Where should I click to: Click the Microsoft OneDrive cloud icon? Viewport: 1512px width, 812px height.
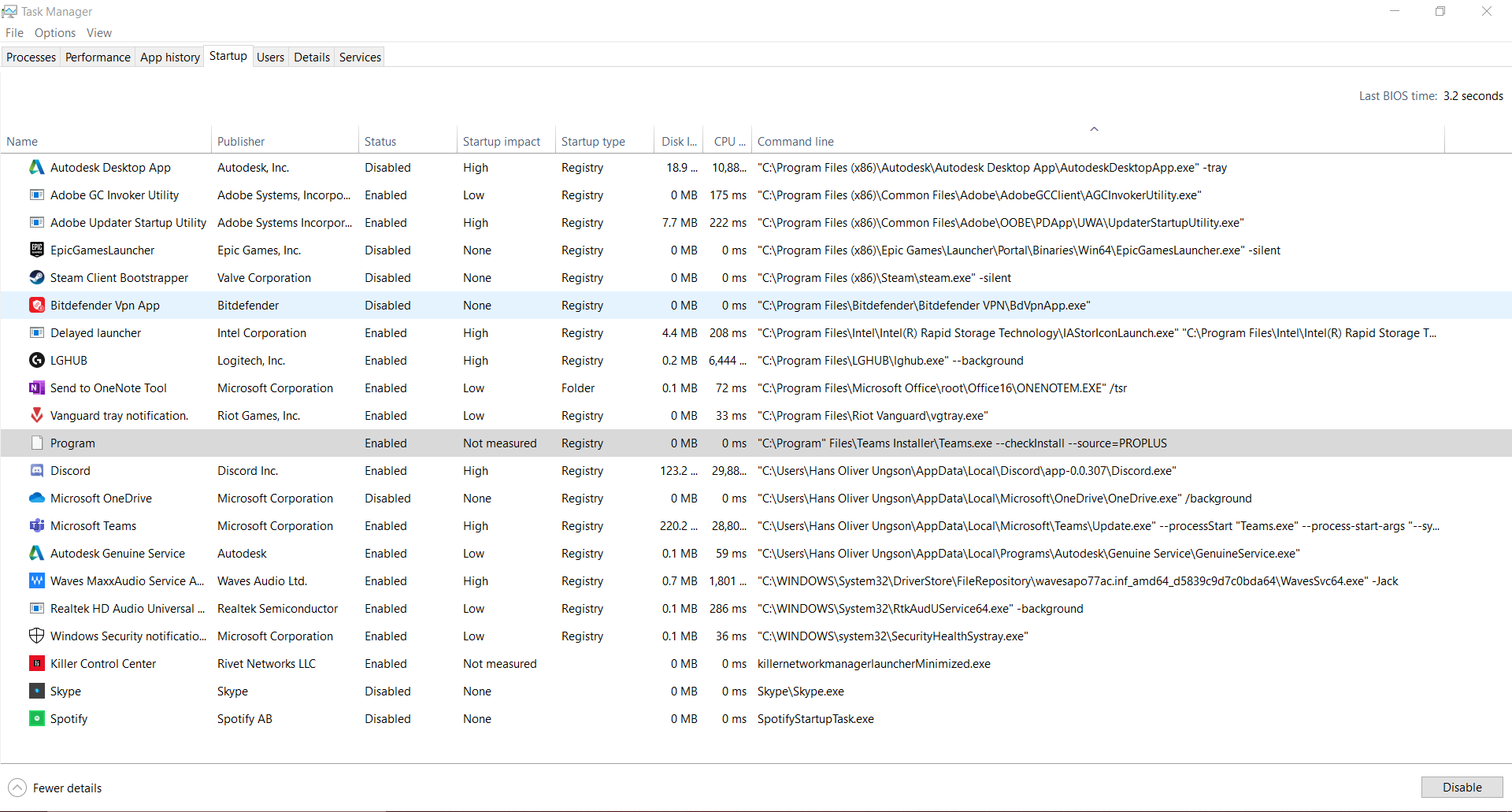pyautogui.click(x=36, y=499)
